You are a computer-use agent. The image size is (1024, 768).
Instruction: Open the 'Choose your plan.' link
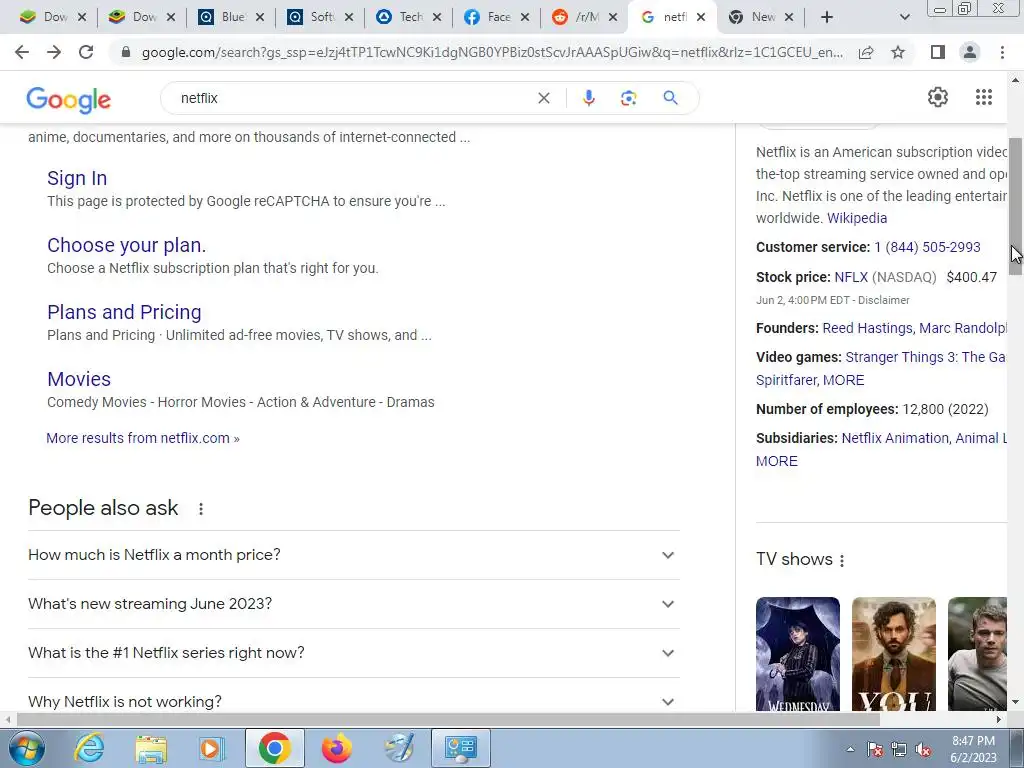[127, 246]
